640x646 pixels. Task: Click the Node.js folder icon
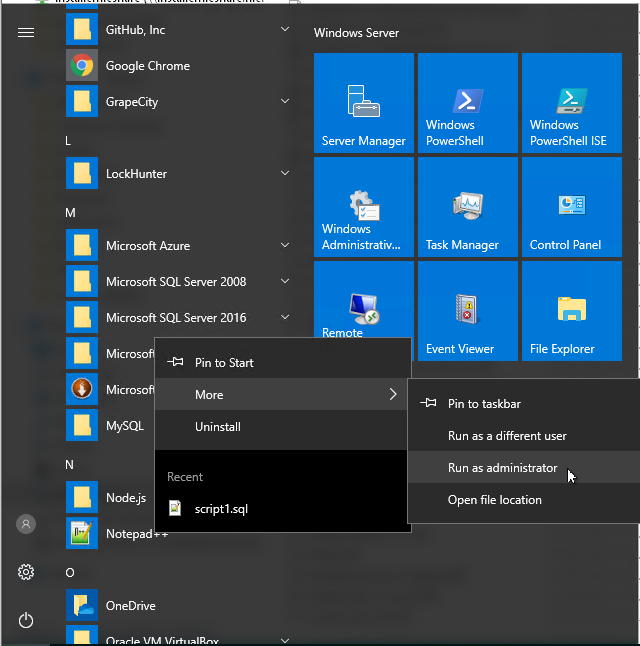pyautogui.click(x=82, y=497)
